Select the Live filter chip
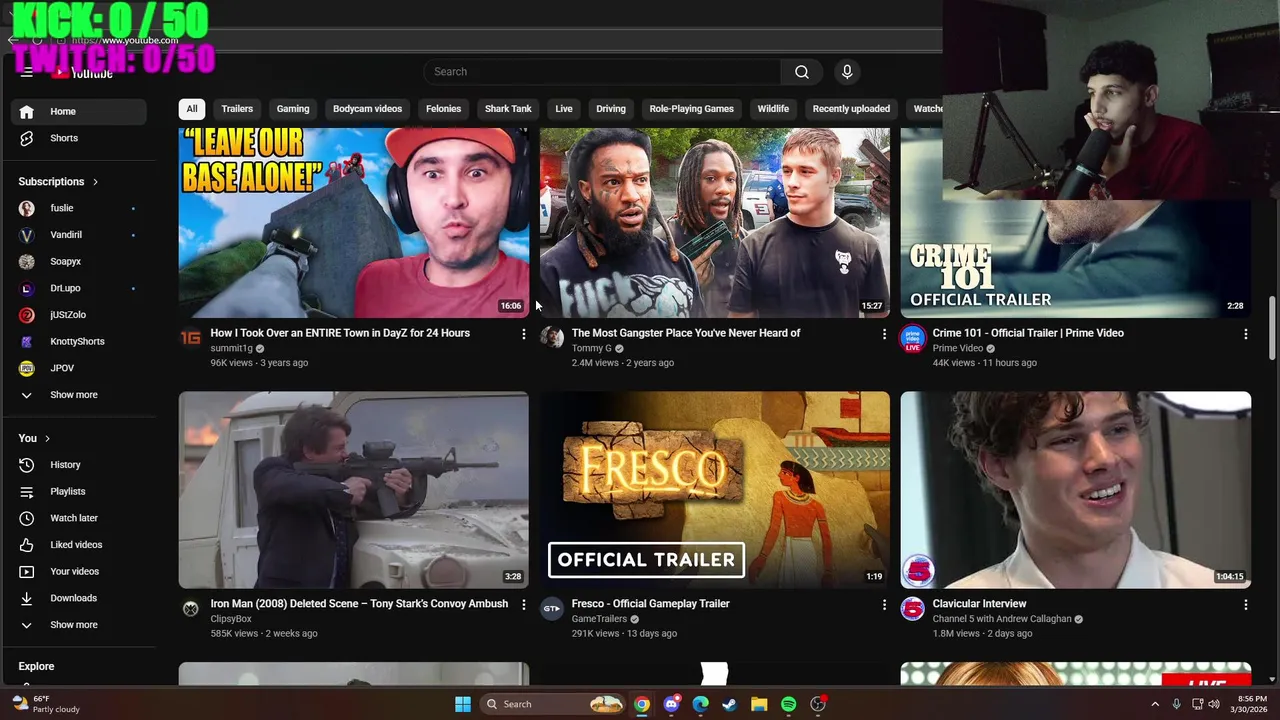1280x720 pixels. point(564,109)
